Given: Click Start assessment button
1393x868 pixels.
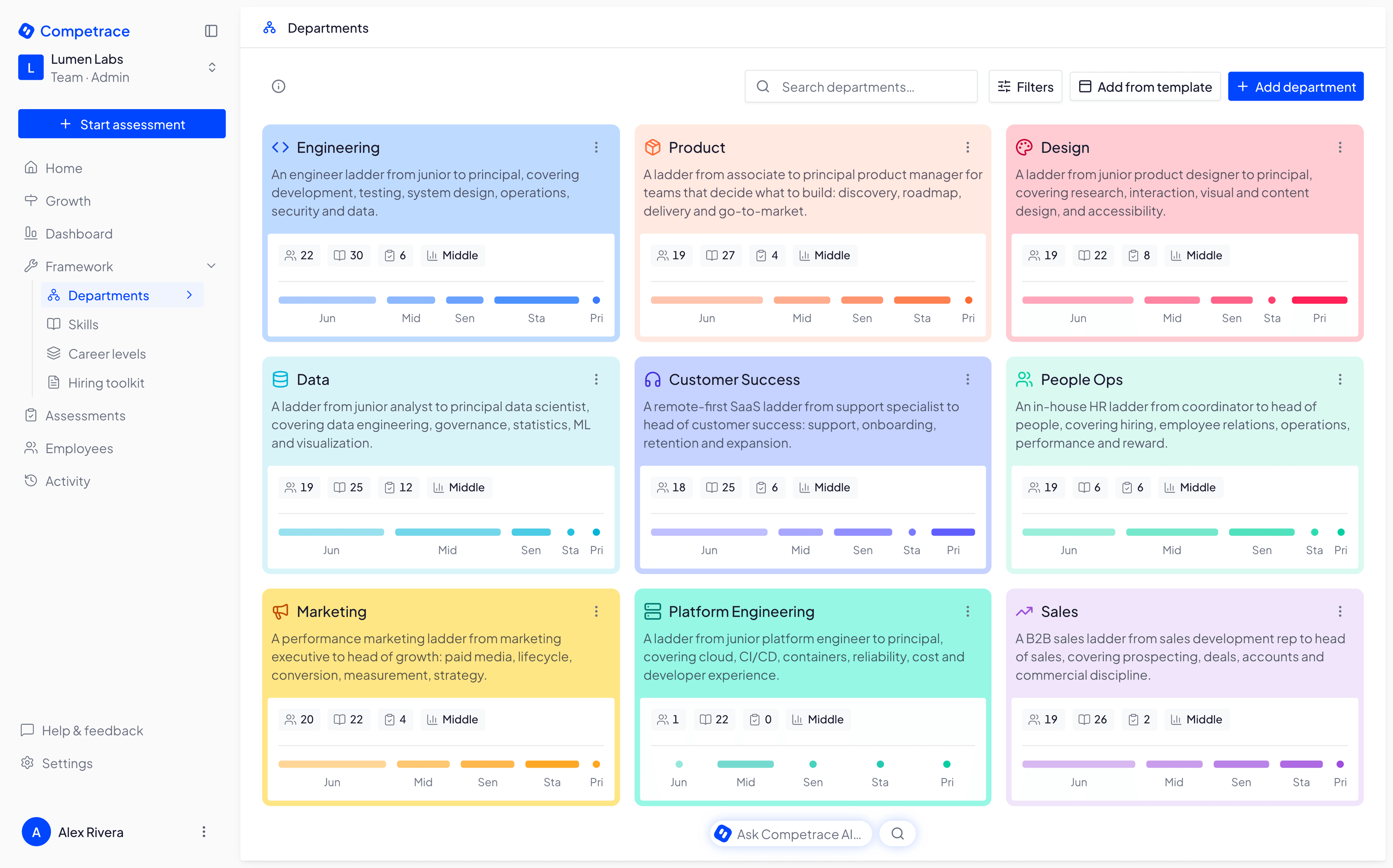Looking at the screenshot, I should coord(122,124).
